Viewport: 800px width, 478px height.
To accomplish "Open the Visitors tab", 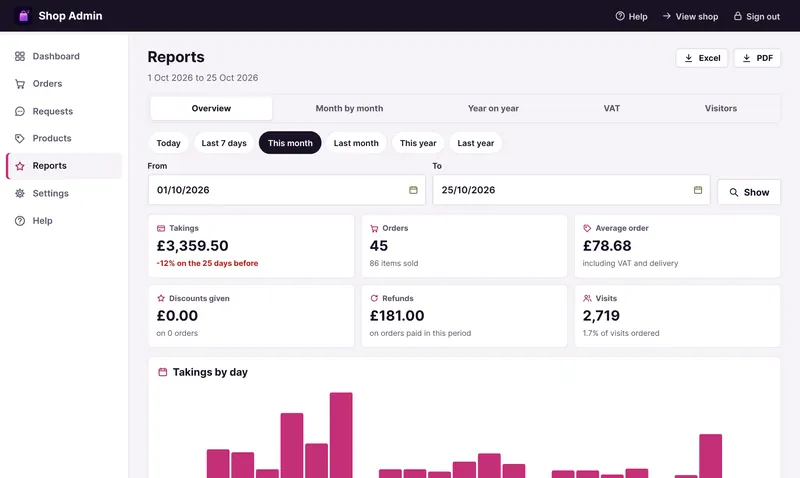I will coord(720,108).
